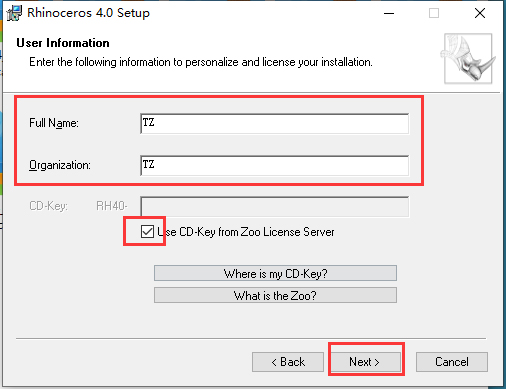Uncheck Use CD-Key from Zoo License Server
The width and height of the screenshot is (506, 389).
[x=147, y=231]
